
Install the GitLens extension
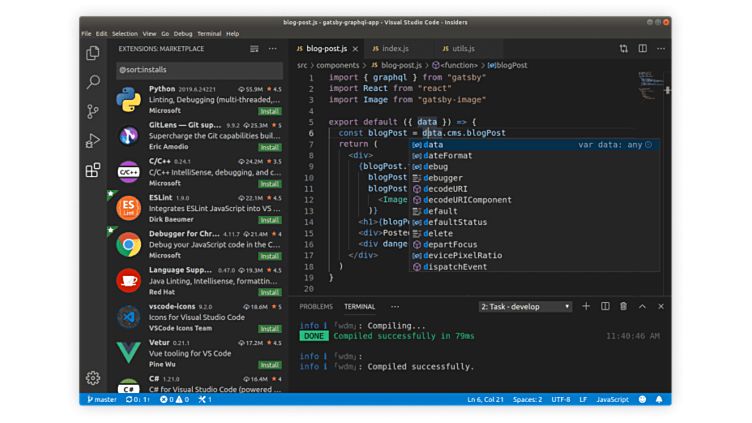pos(270,147)
